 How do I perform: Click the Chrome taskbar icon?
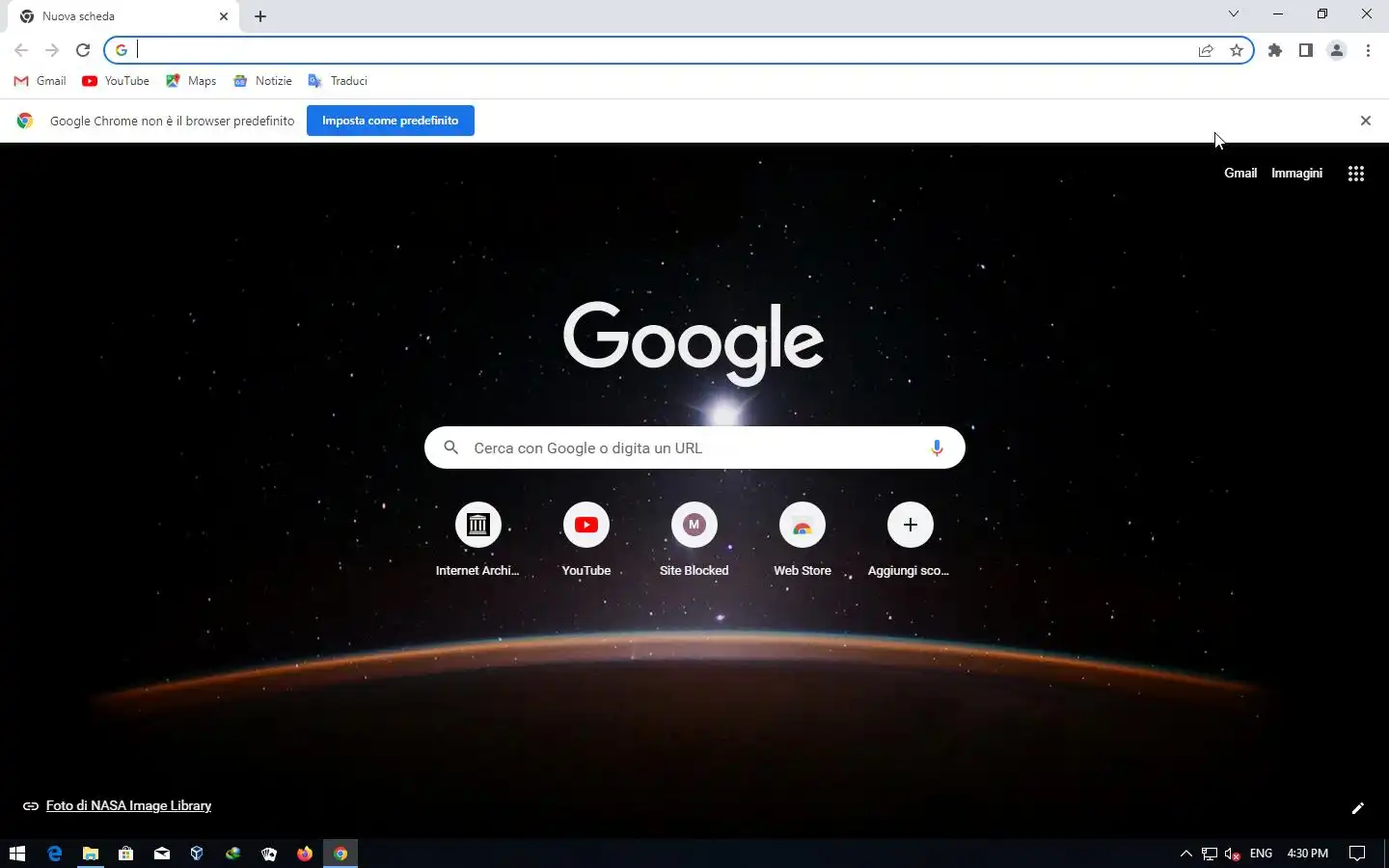pyautogui.click(x=340, y=854)
